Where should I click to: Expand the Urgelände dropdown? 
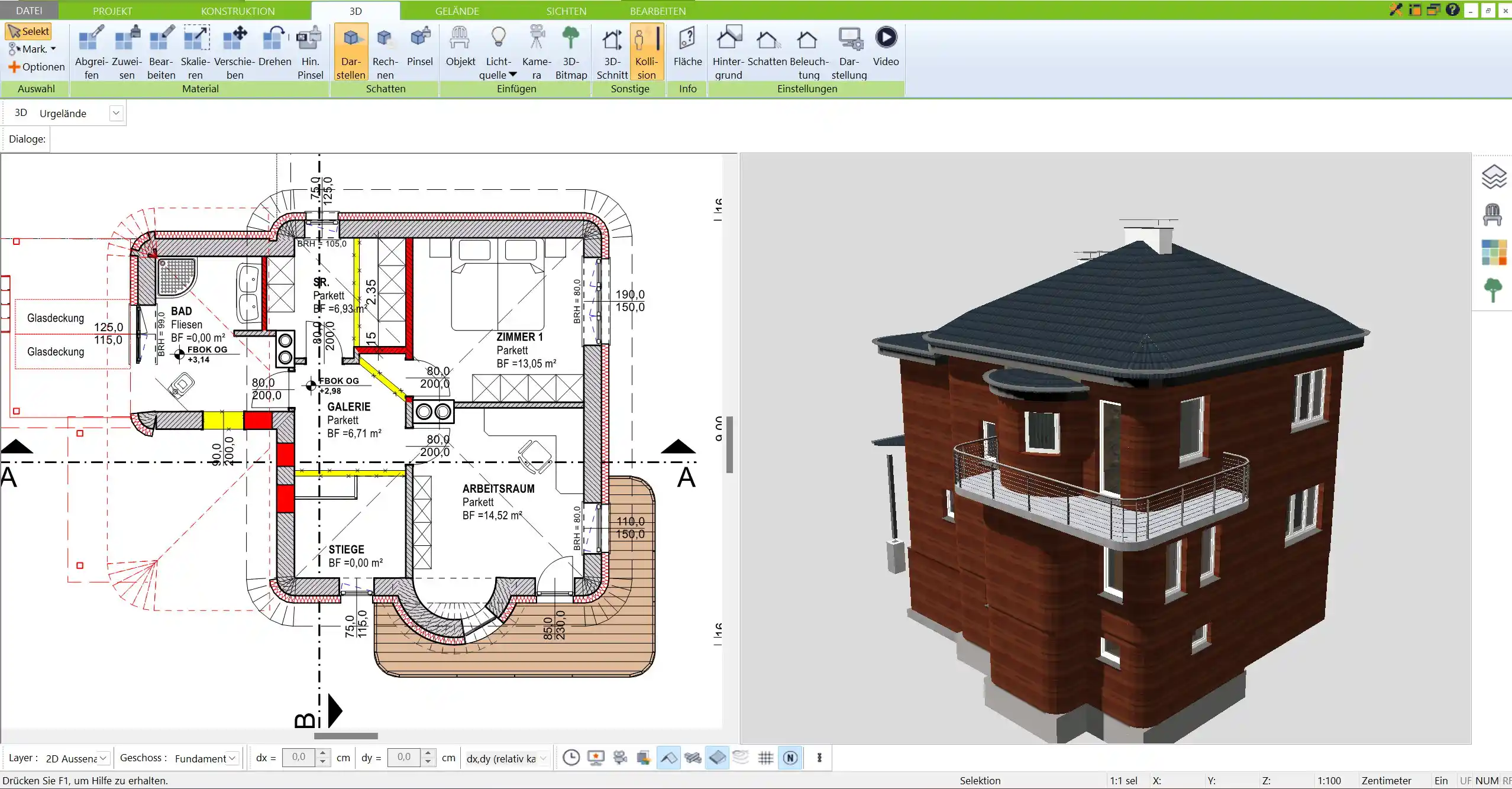(x=116, y=113)
